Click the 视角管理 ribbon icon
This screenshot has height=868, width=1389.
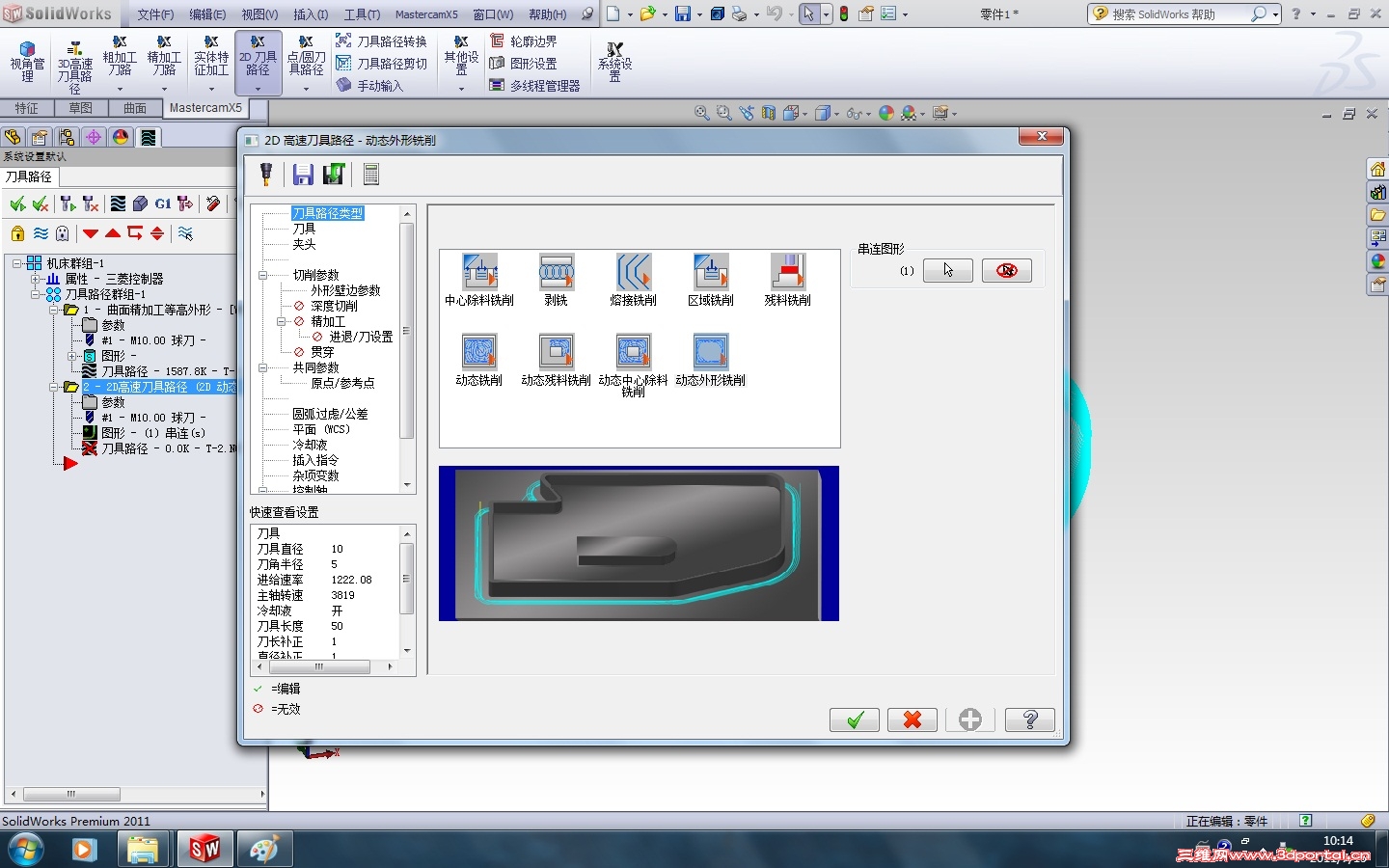(27, 62)
